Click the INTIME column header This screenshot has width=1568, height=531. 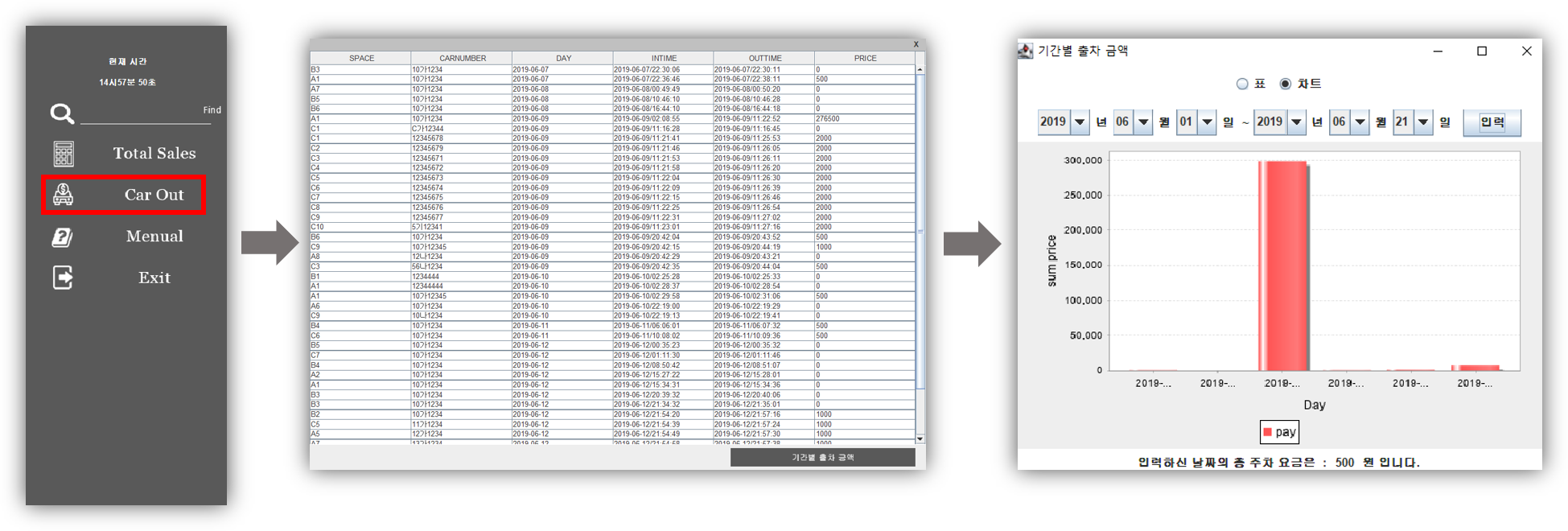click(x=664, y=58)
